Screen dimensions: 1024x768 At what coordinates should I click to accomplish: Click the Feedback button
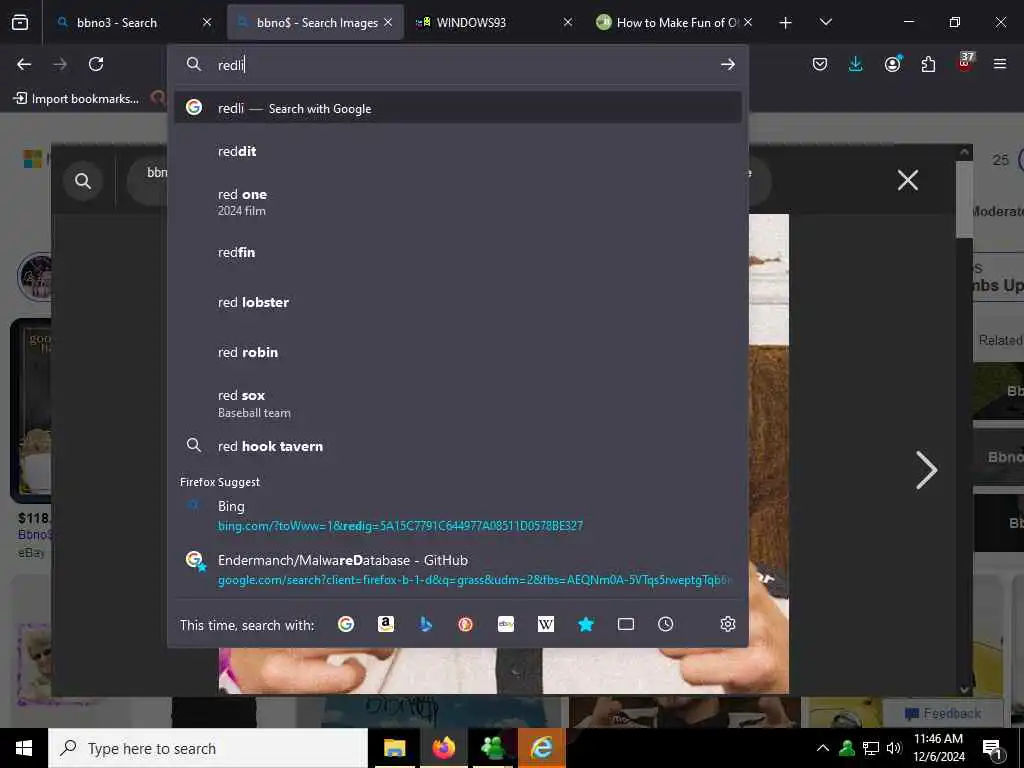pyautogui.click(x=943, y=713)
